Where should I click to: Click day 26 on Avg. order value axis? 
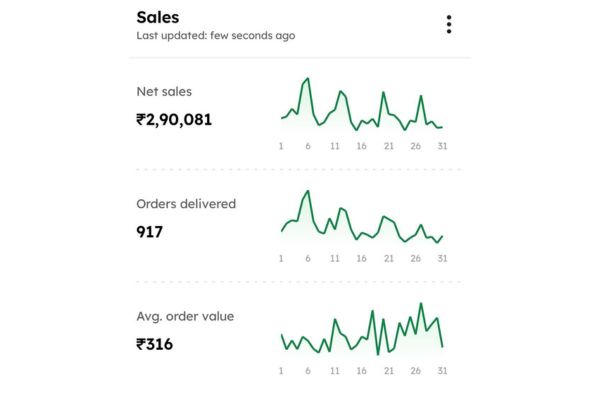[x=415, y=370]
